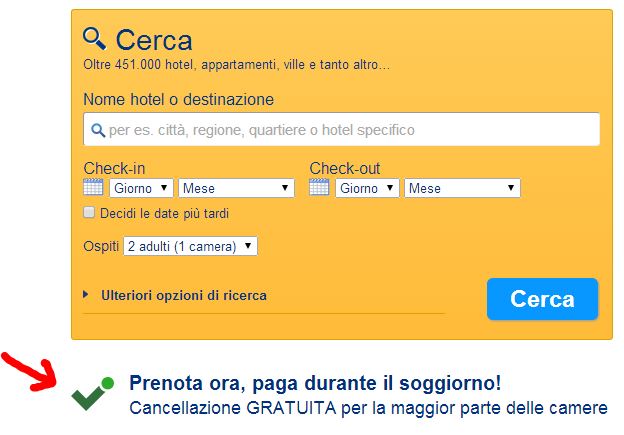Open the Ospiti '2 adulti (1 camera)' dropdown
The height and width of the screenshot is (435, 624).
(190, 246)
